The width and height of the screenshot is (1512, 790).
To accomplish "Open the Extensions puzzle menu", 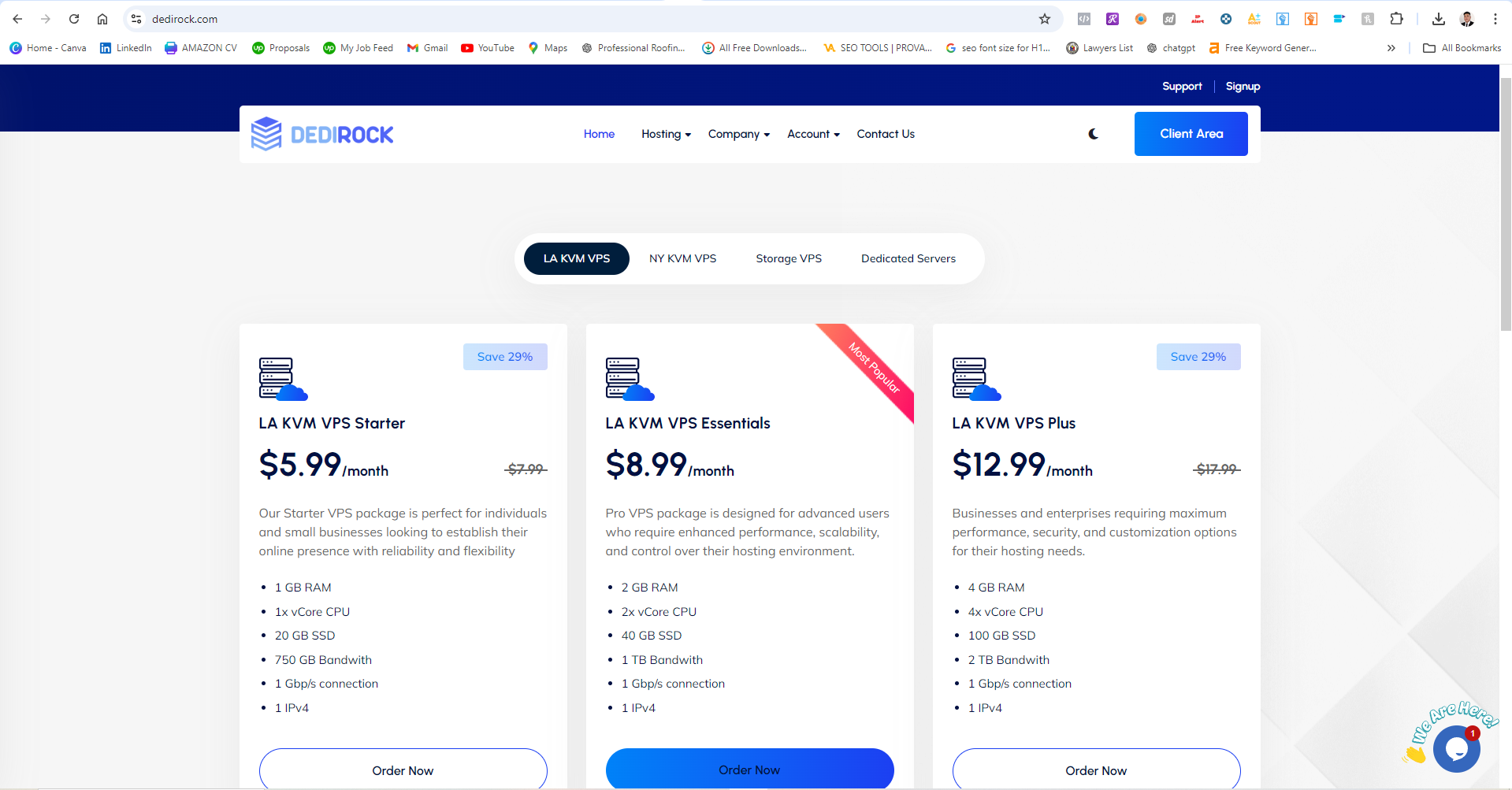I will 1396,19.
